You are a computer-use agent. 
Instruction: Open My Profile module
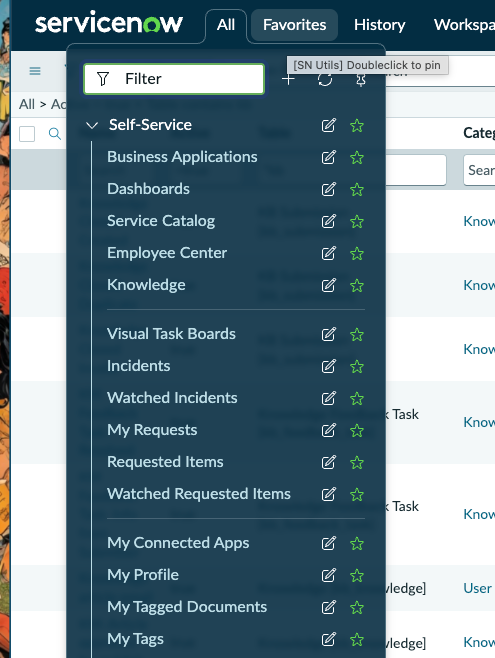click(143, 575)
